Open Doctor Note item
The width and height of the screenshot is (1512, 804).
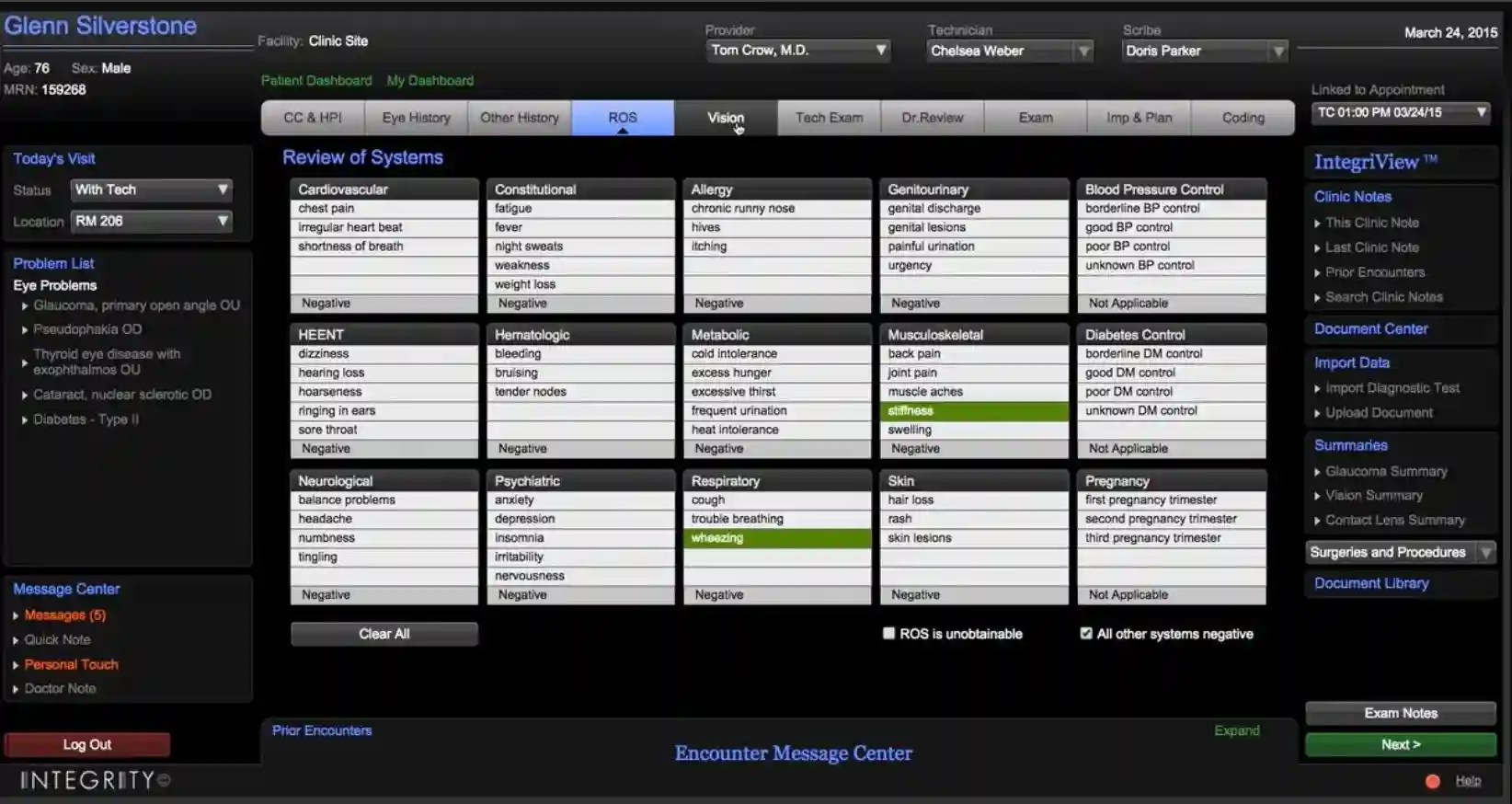coord(60,689)
